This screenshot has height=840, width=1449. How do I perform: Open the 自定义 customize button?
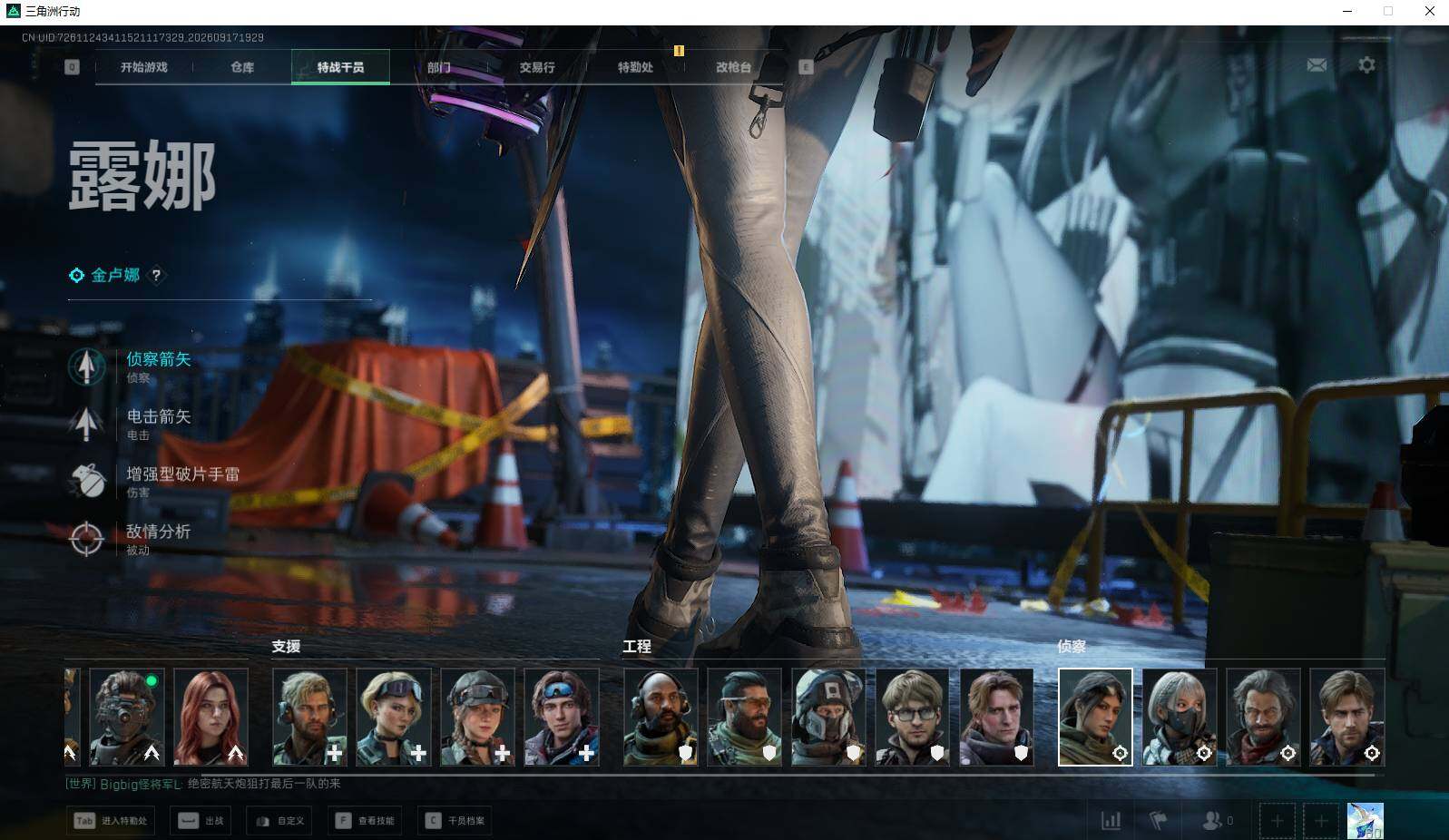click(x=279, y=821)
